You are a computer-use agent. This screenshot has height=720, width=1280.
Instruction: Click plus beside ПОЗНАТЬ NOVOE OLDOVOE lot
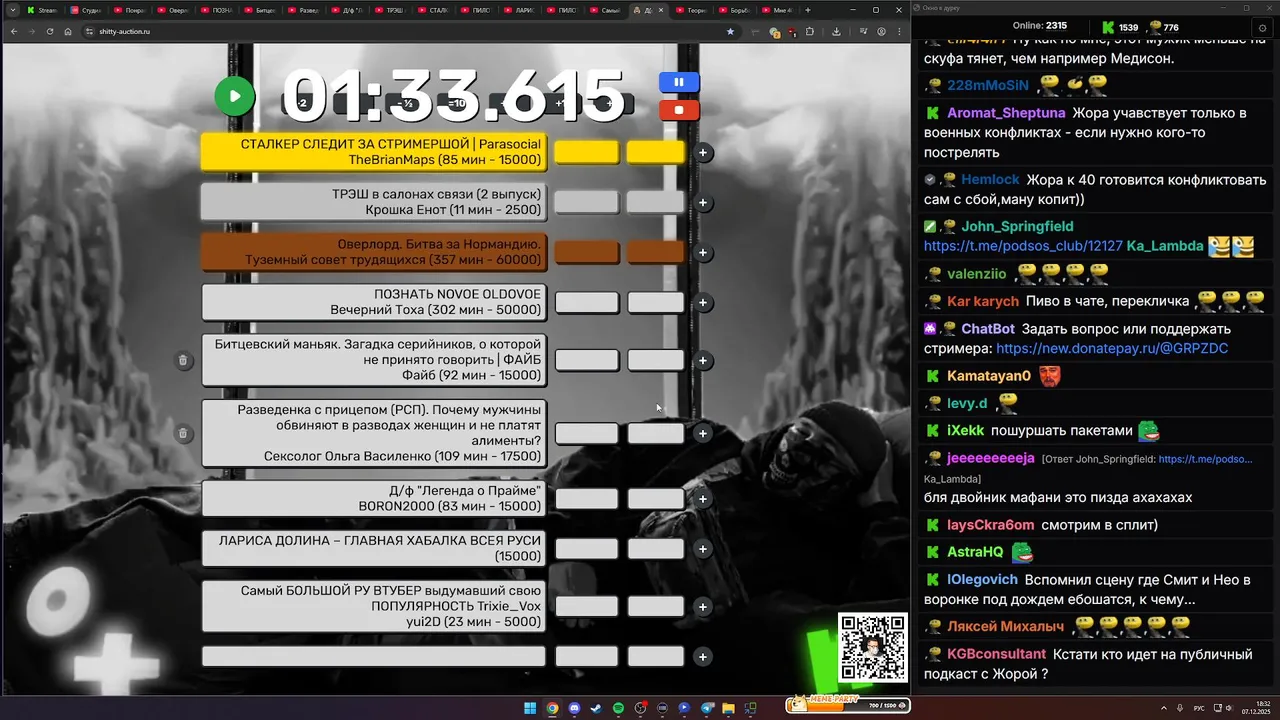click(x=703, y=303)
